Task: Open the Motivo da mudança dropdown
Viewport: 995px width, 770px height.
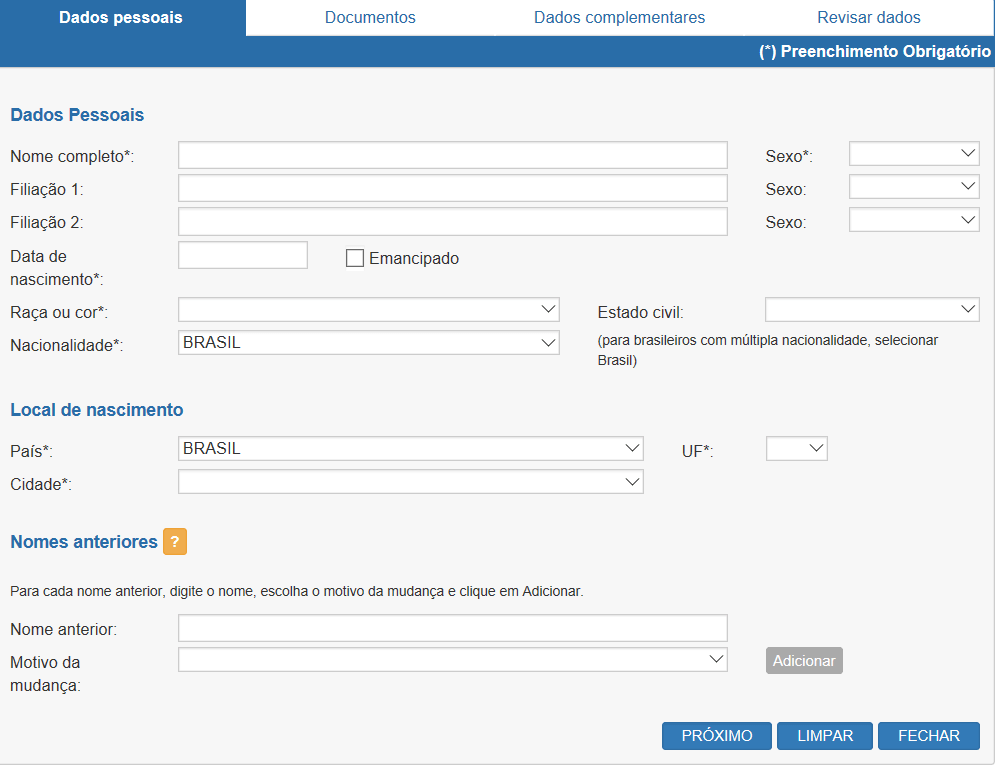Action: (452, 660)
